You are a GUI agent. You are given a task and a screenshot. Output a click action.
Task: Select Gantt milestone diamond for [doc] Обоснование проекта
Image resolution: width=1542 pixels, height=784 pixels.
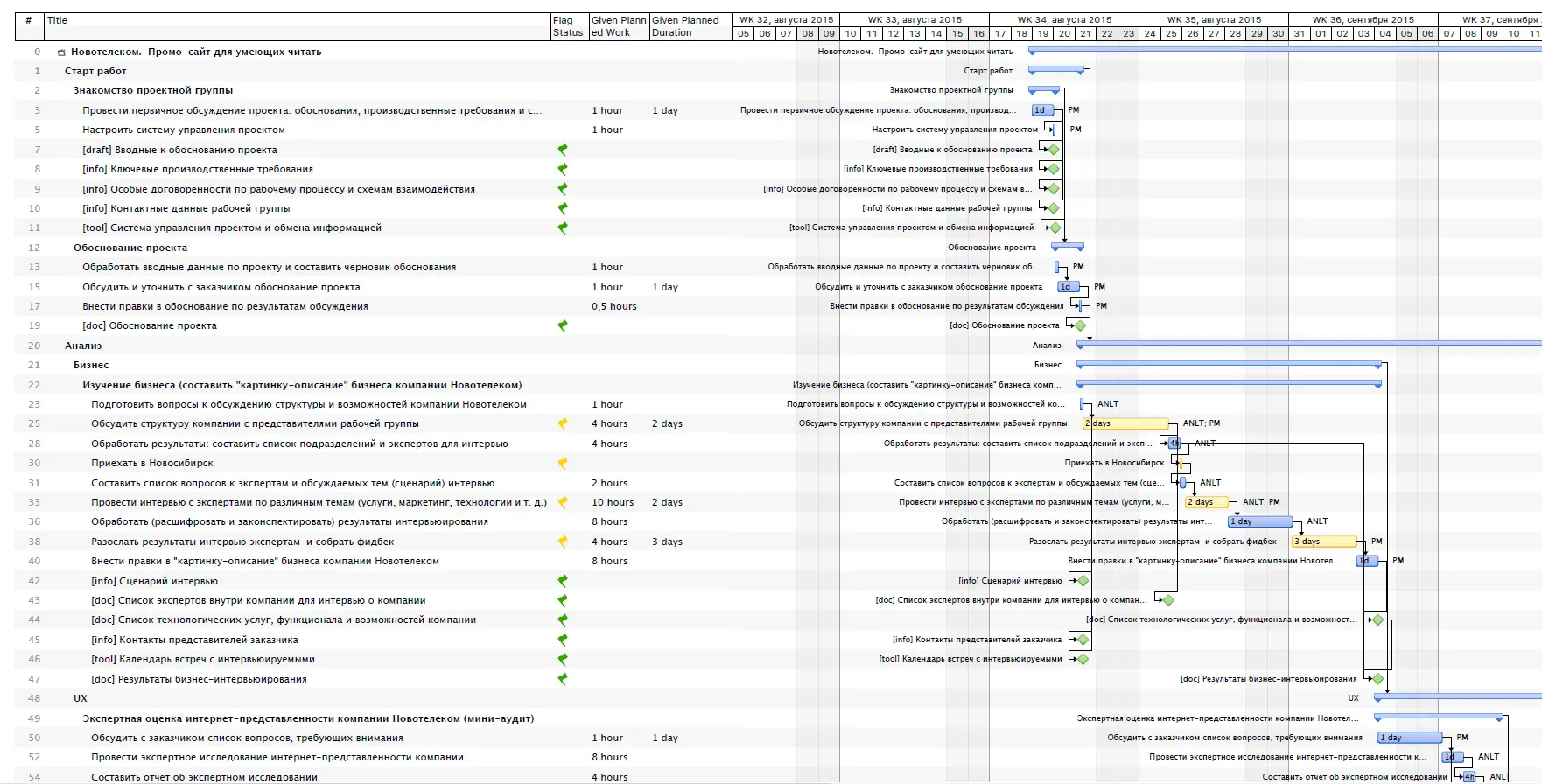click(x=1080, y=325)
